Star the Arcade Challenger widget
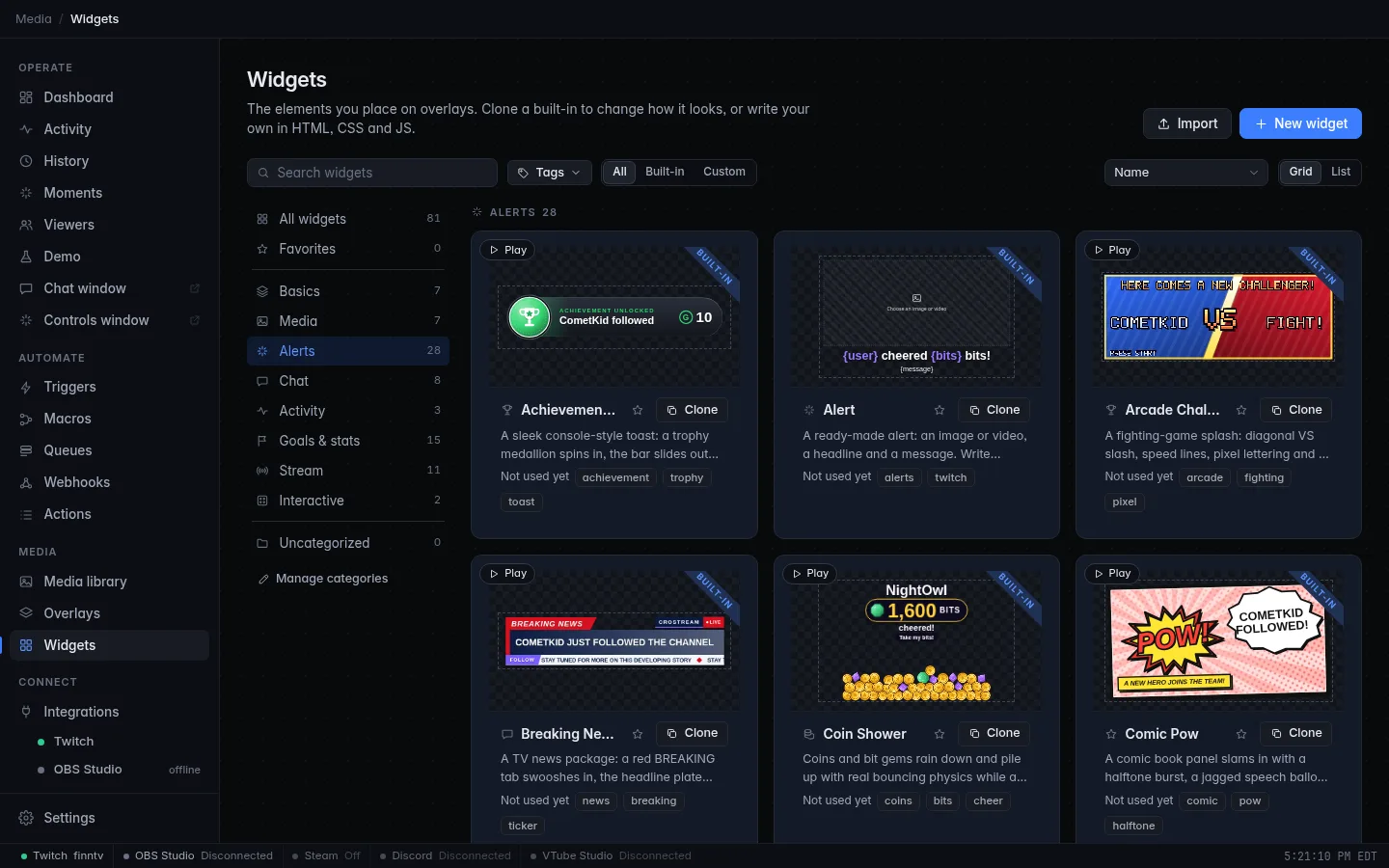This screenshot has width=1389, height=868. (x=1241, y=410)
